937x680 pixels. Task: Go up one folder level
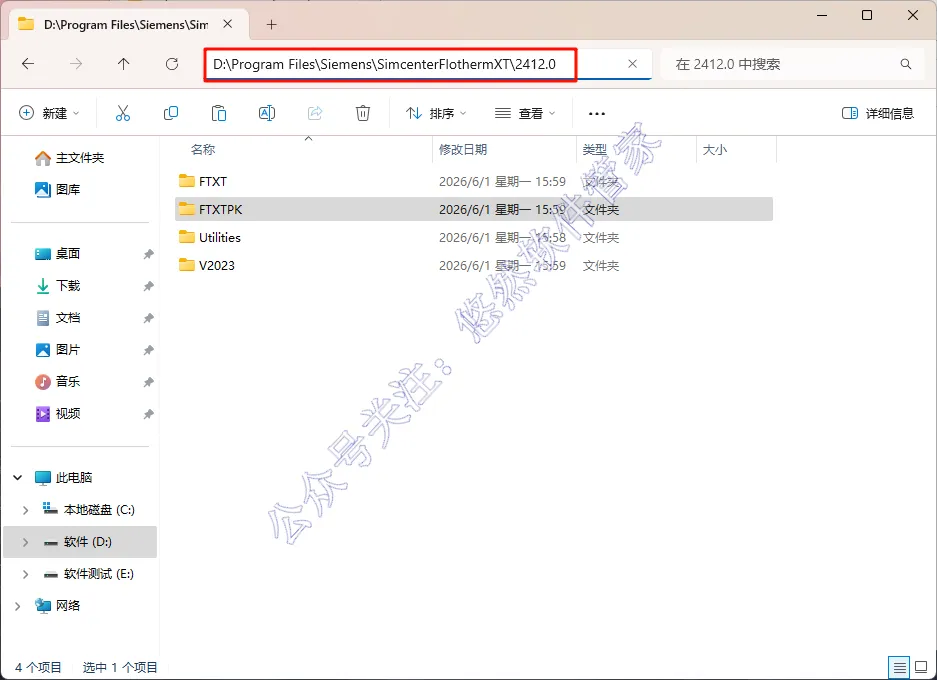[x=124, y=64]
